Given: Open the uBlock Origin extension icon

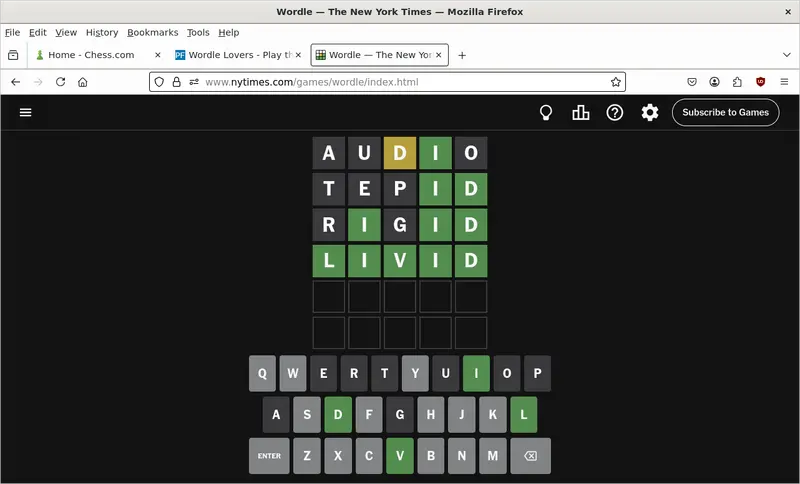Looking at the screenshot, I should (760, 82).
